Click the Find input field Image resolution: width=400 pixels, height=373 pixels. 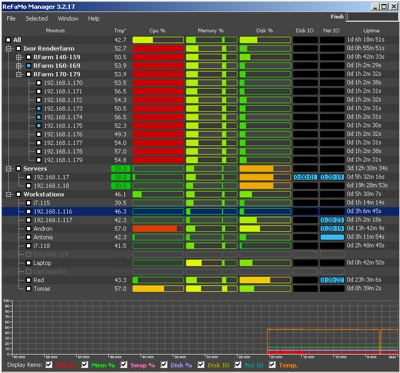[371, 17]
